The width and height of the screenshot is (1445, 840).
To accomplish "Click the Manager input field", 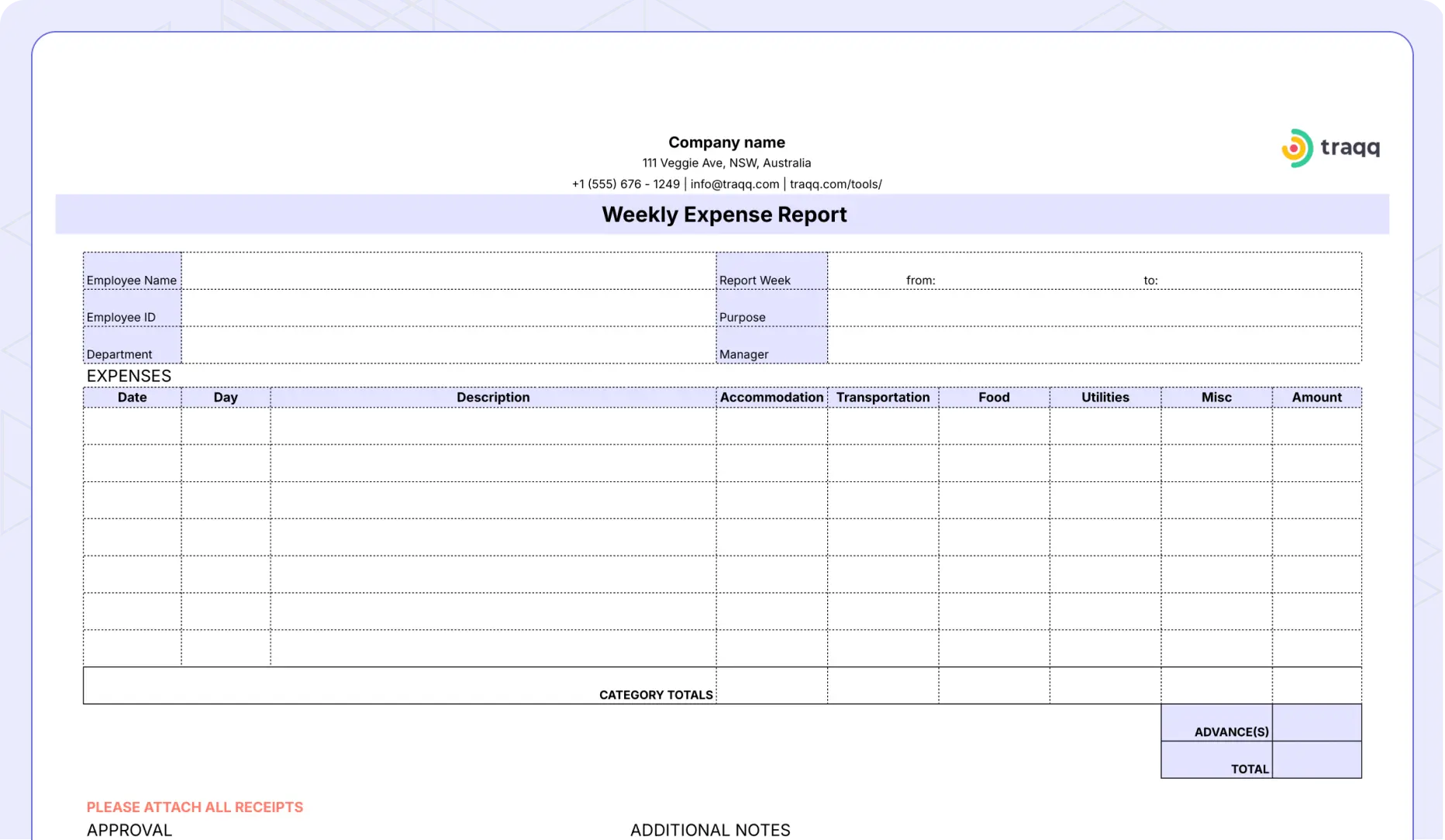I will (x=1095, y=345).
